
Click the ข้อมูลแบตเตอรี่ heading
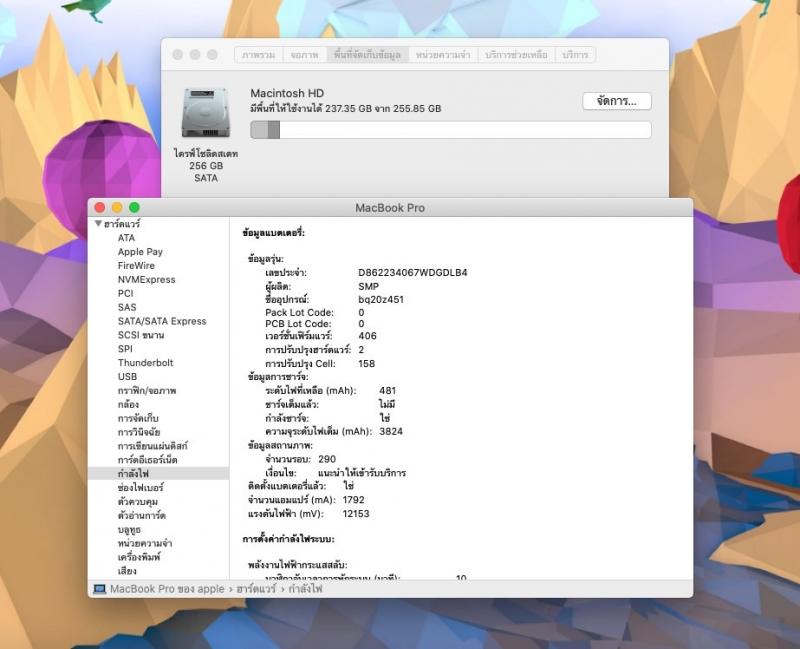tap(273, 233)
